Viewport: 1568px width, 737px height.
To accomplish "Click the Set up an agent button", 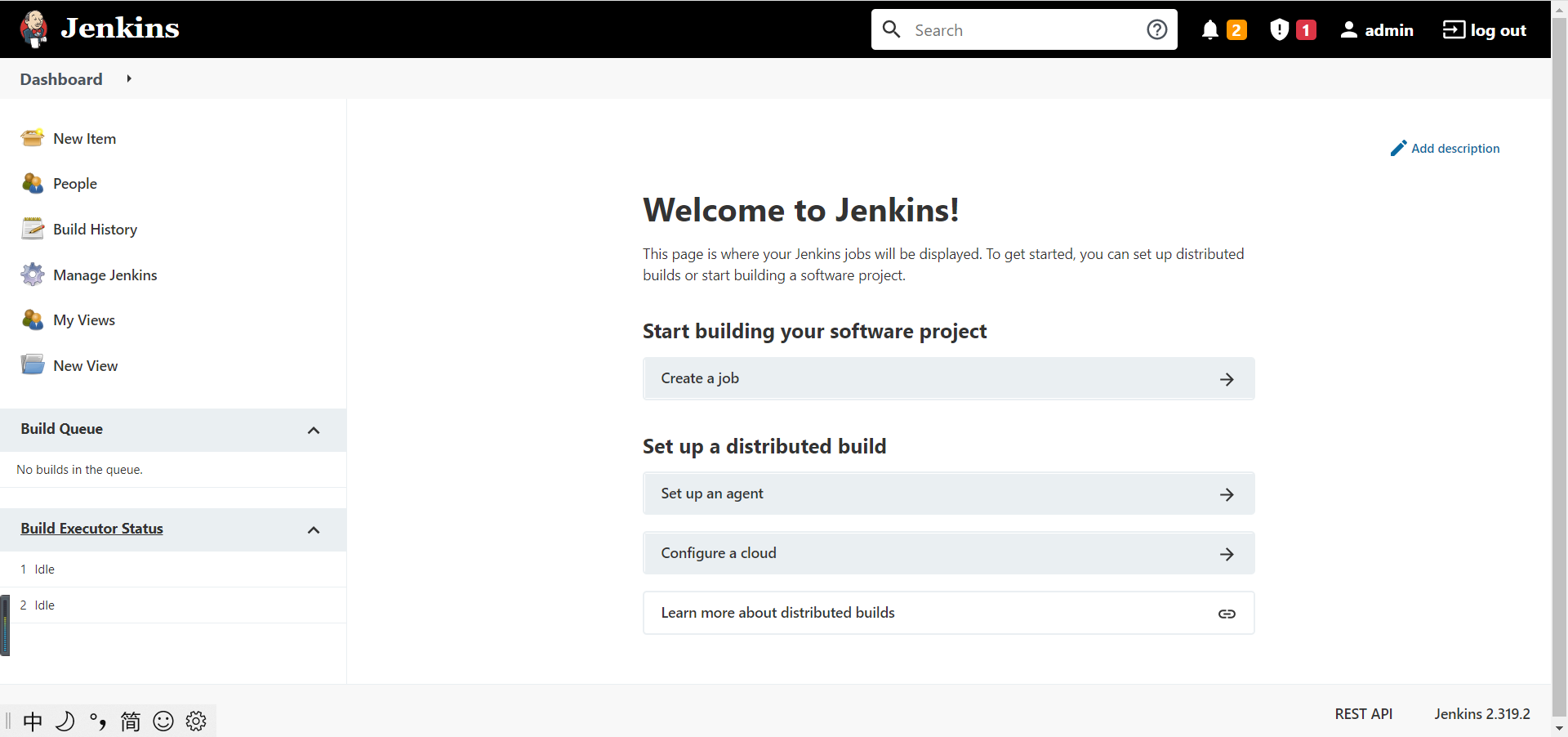I will [948, 494].
